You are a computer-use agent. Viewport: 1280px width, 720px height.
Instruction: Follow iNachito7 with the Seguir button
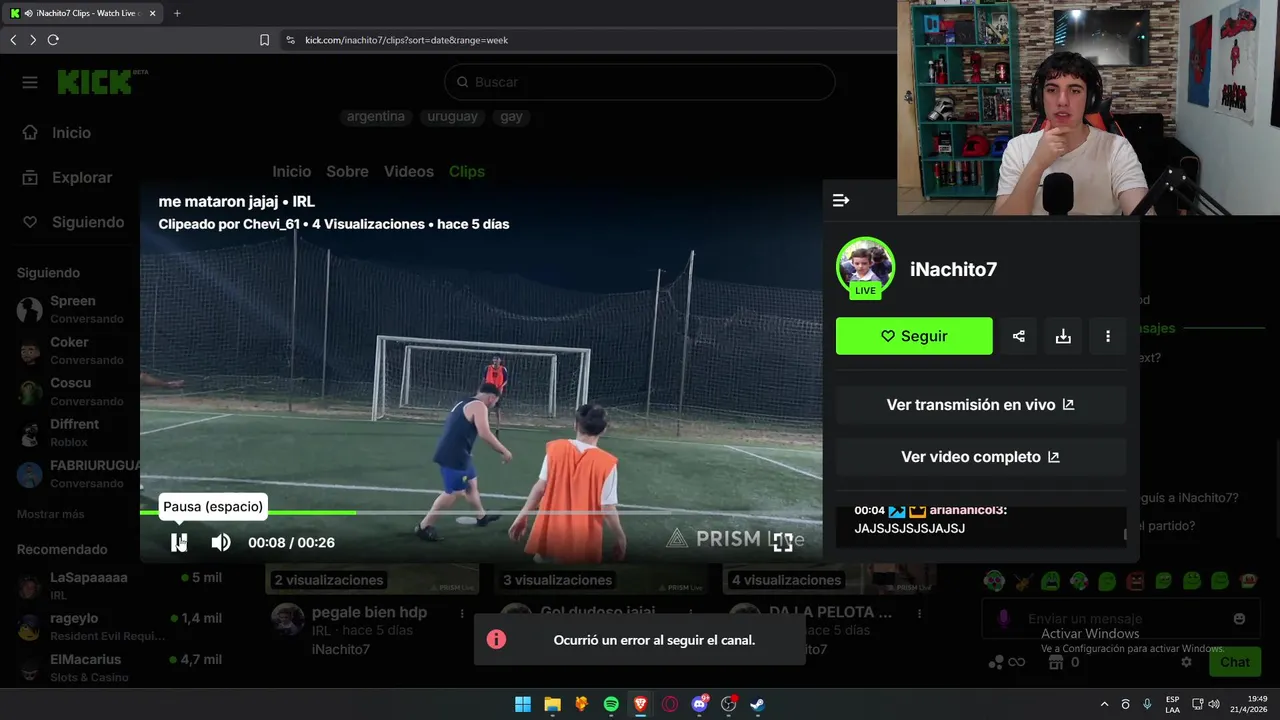(914, 336)
